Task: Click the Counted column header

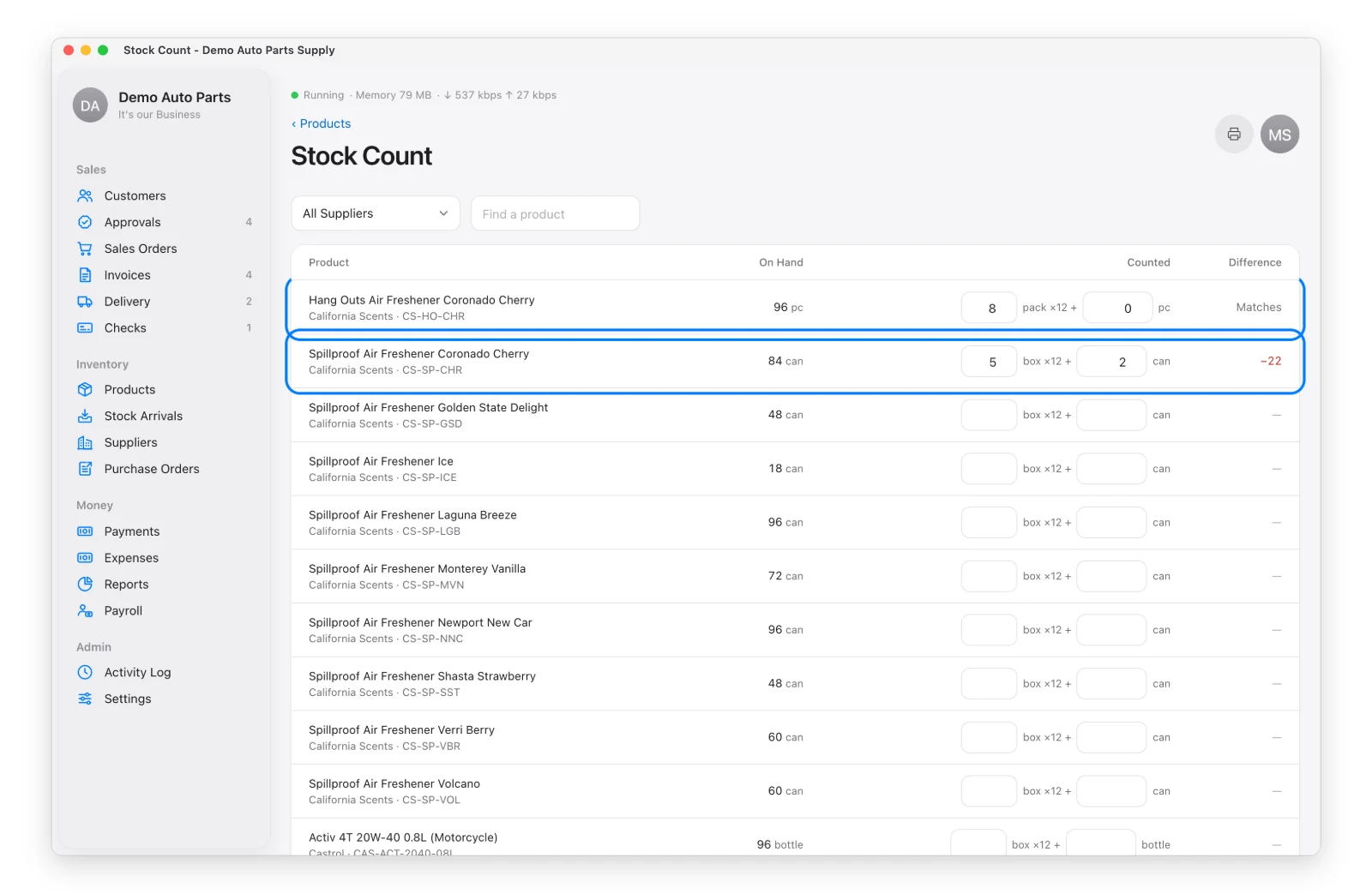Action: (x=1148, y=262)
